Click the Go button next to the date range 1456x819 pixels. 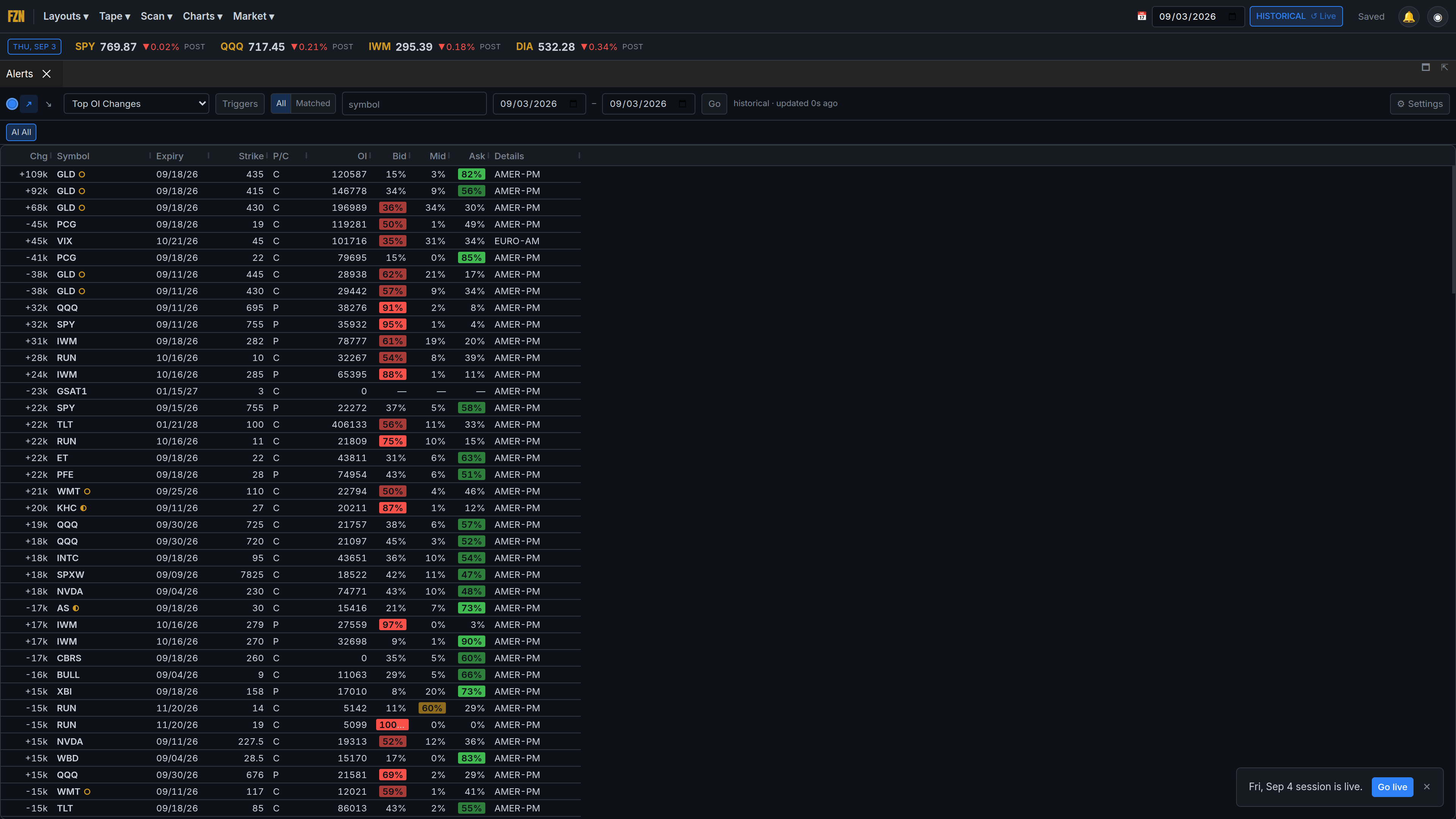pos(714,104)
